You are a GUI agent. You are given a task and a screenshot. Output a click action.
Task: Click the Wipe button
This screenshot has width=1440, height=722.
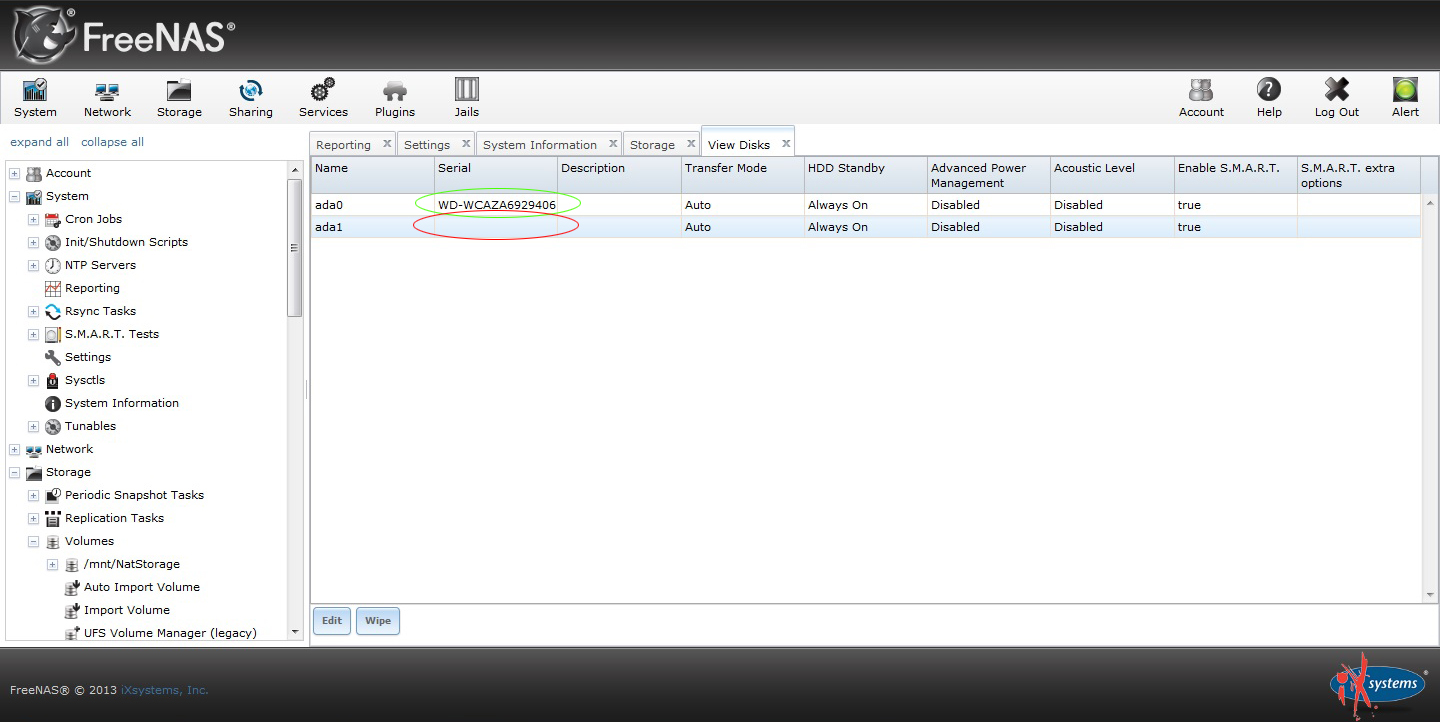[x=378, y=621]
